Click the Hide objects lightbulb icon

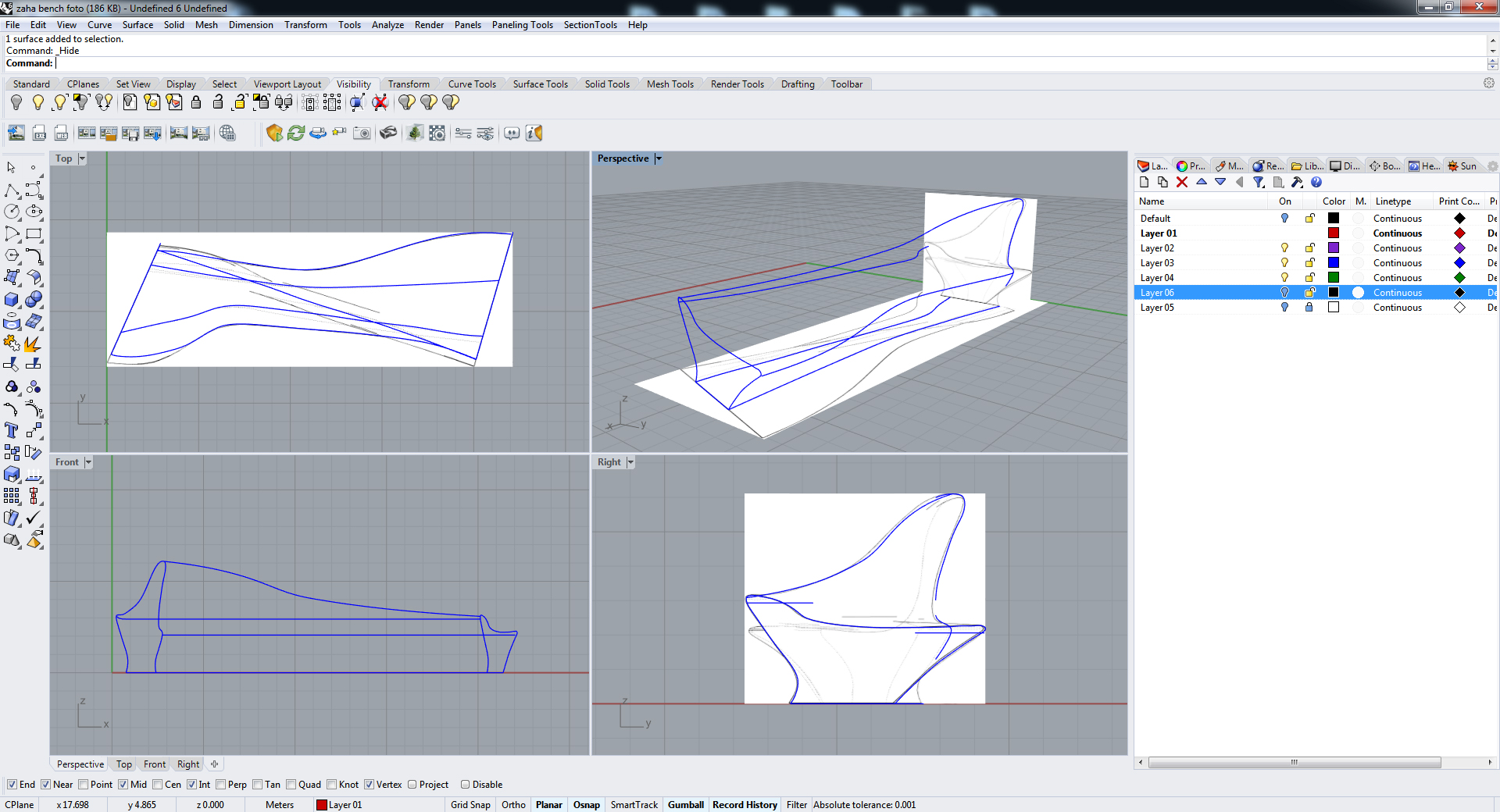tap(16, 102)
